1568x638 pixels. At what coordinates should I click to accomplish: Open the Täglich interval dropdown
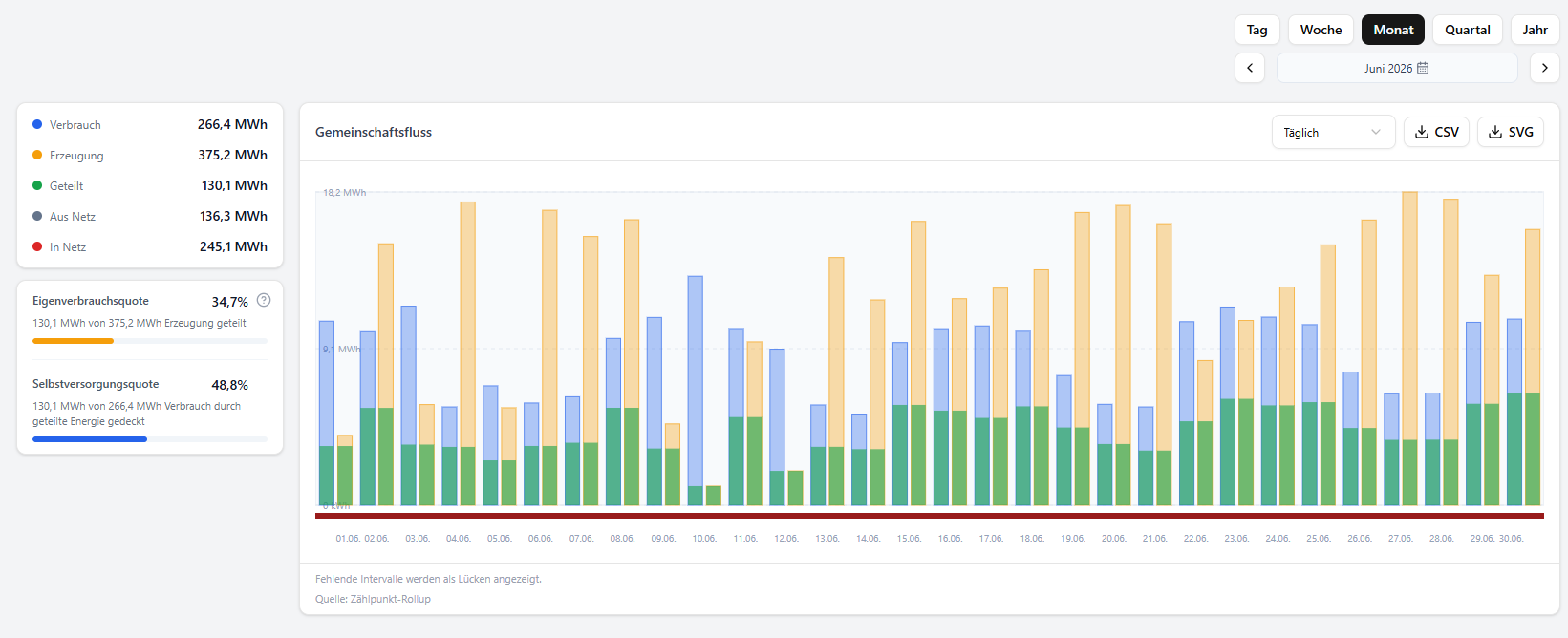[1333, 132]
